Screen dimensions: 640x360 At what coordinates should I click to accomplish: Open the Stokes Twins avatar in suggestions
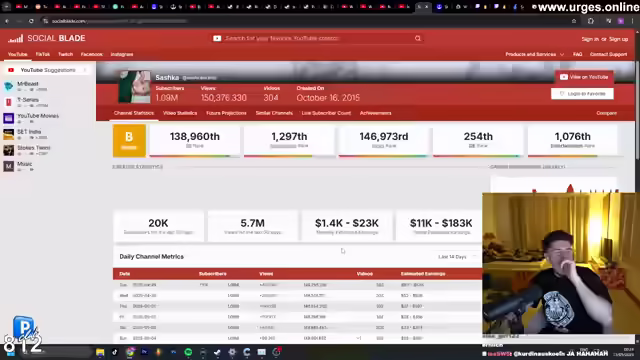click(x=9, y=150)
